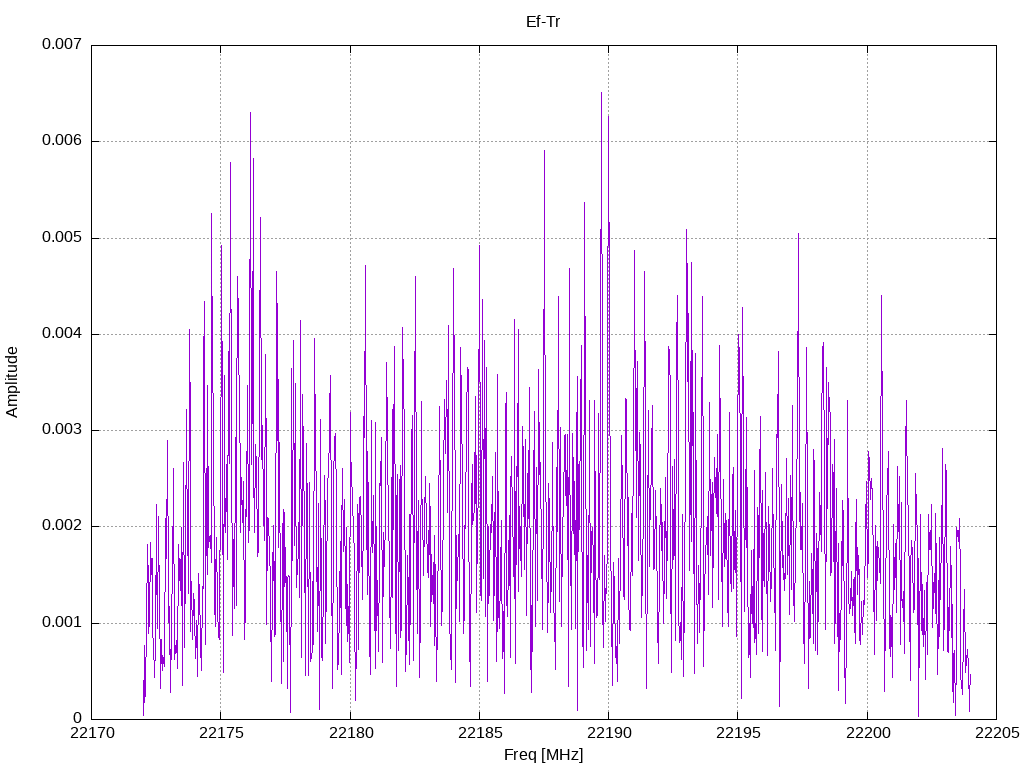Click the y-axis tick value 0.001
Image resolution: width=1024 pixels, height=768 pixels.
click(62, 622)
